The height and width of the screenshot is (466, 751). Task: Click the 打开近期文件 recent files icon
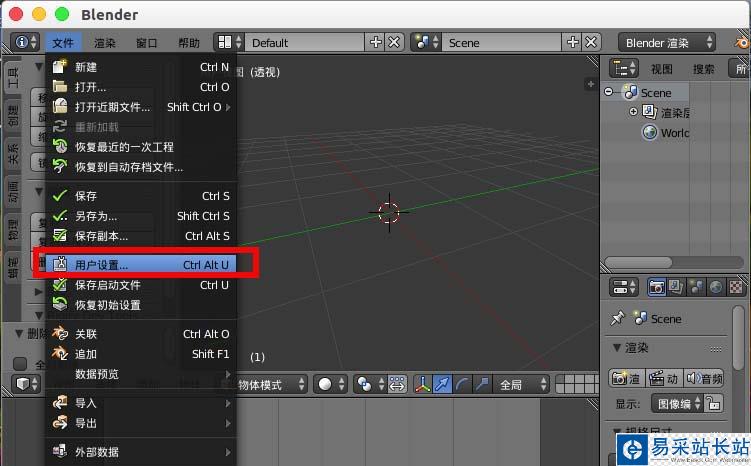click(x=60, y=106)
